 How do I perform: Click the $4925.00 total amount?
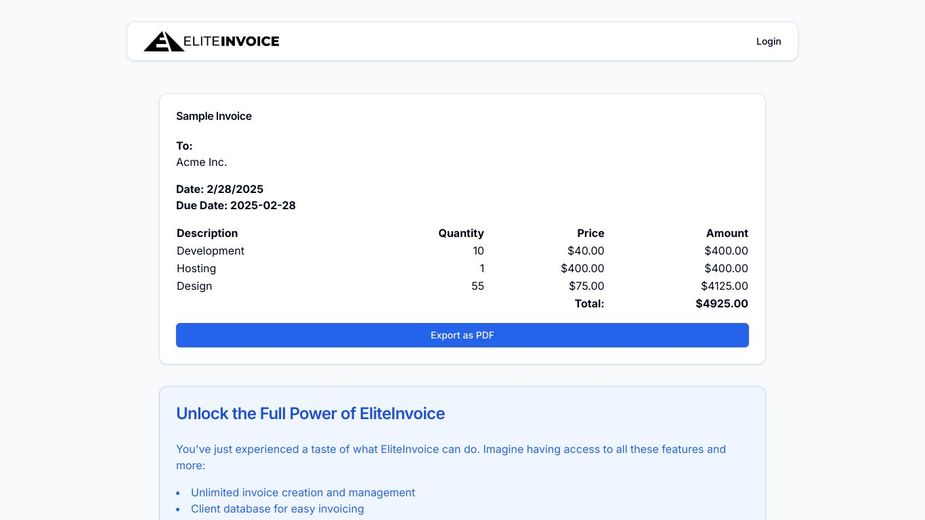721,304
